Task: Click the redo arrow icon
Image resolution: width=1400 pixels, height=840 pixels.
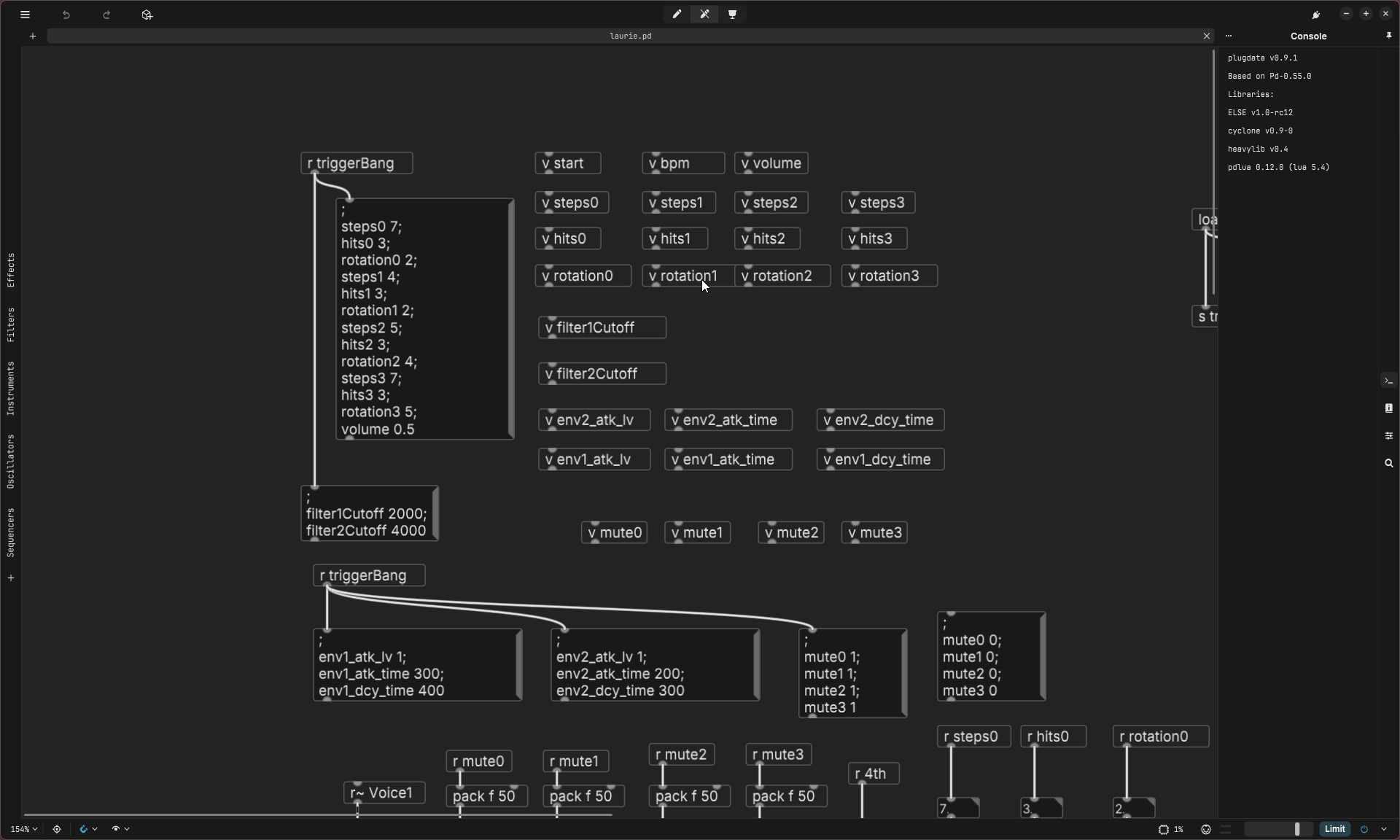Action: pyautogui.click(x=106, y=15)
